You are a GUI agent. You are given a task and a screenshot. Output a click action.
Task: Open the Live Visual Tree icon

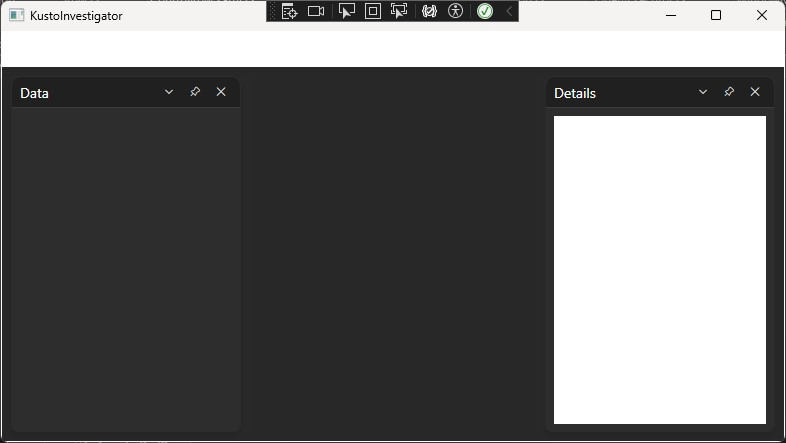(x=289, y=11)
